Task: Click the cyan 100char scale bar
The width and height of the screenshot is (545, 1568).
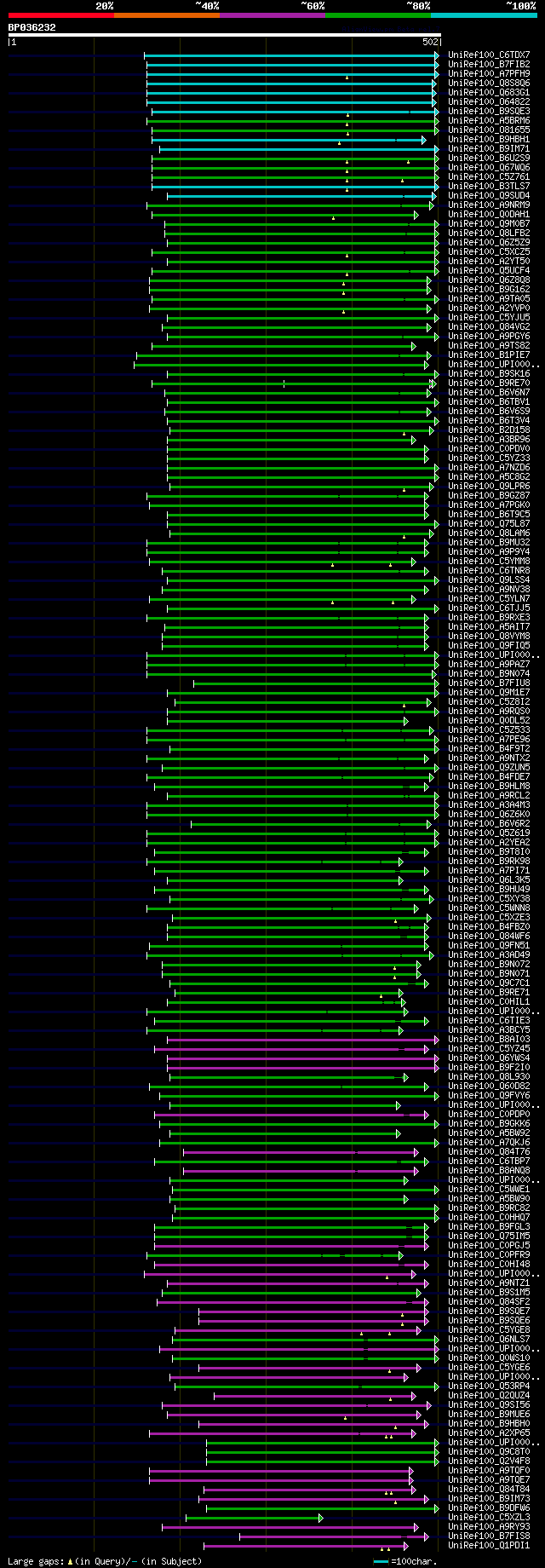Action: [x=381, y=1561]
